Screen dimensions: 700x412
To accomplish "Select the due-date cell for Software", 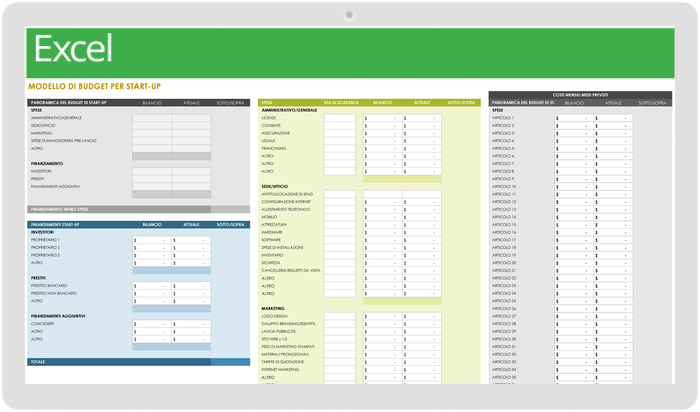I will click(340, 240).
